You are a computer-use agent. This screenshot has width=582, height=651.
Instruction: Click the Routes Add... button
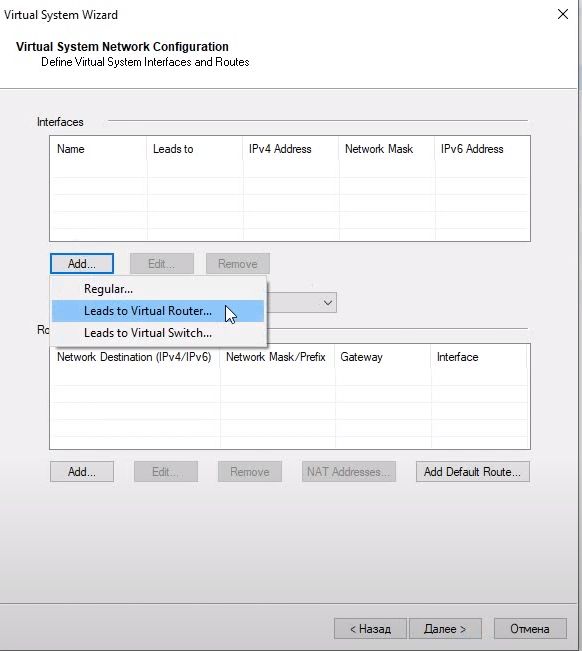point(82,472)
